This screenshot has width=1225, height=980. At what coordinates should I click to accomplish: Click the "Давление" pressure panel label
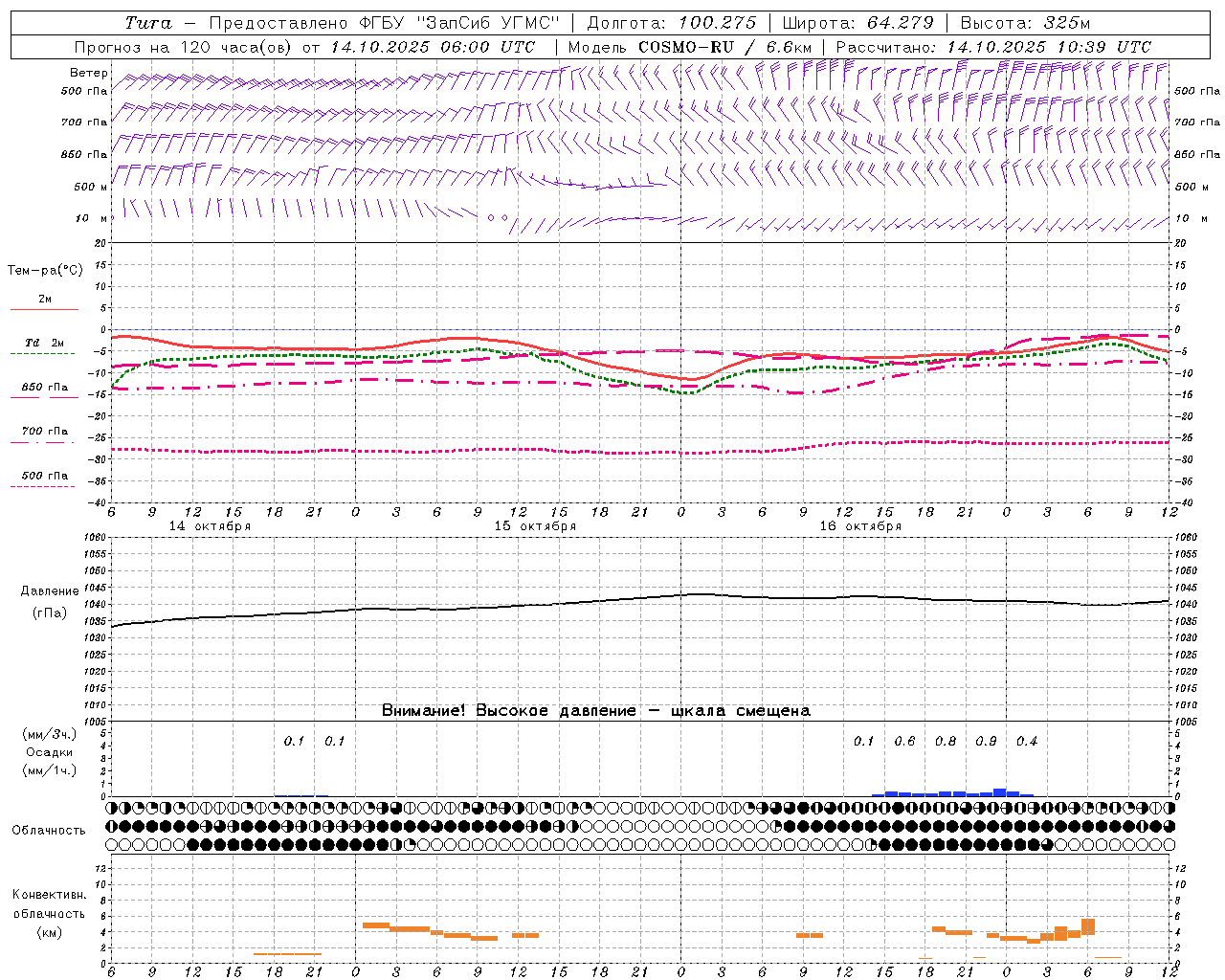point(50,591)
